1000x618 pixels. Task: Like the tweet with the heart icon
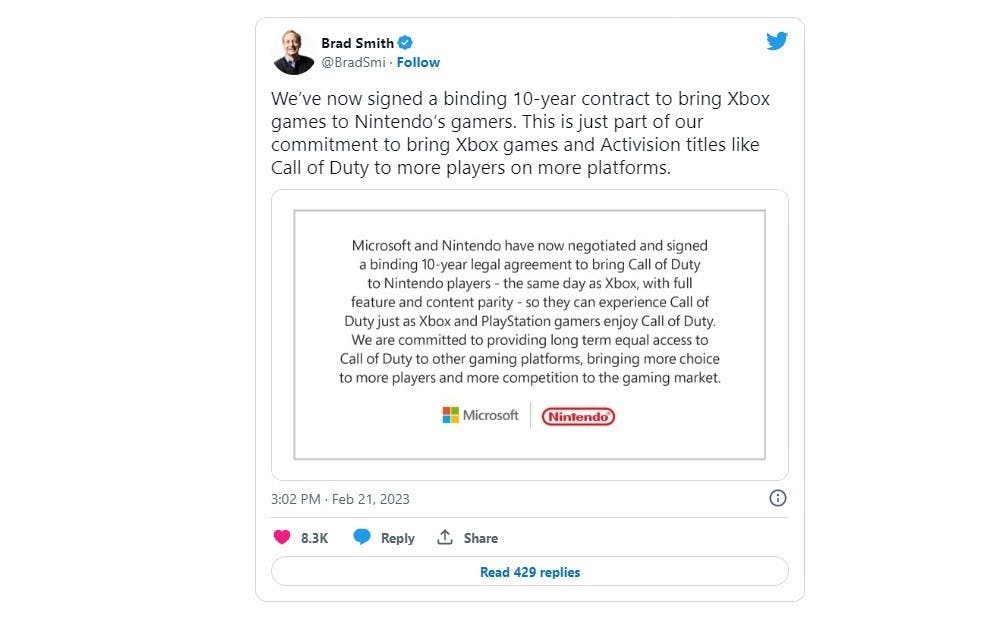pos(282,538)
